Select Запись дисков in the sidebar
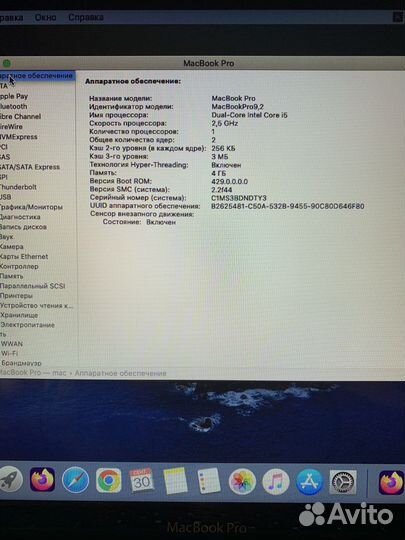Viewport: 405px width, 540px height. [x=23, y=227]
